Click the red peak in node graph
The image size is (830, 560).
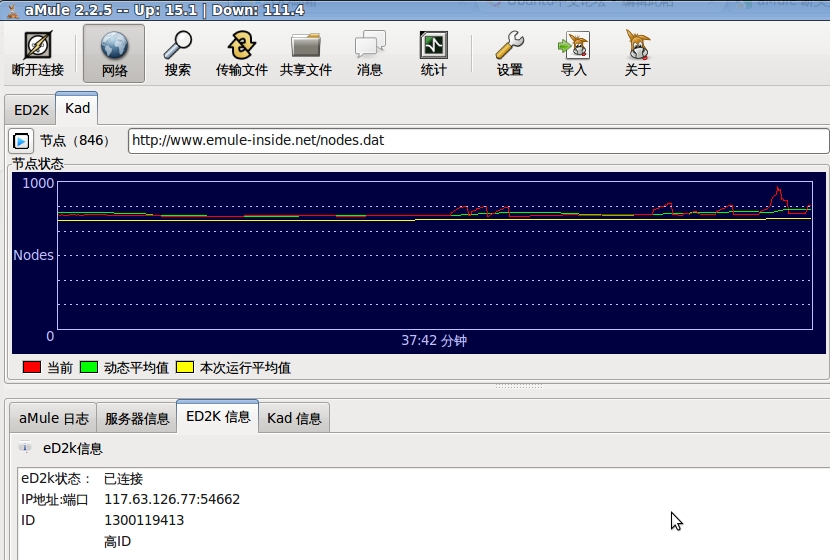point(778,193)
